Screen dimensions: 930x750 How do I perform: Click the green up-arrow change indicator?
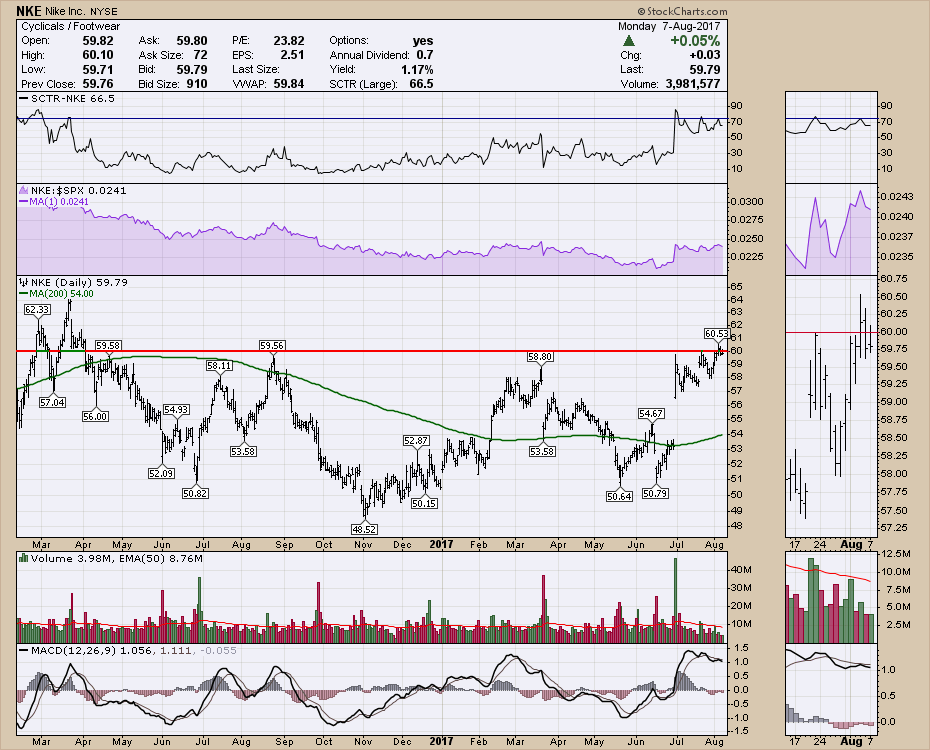click(x=629, y=41)
